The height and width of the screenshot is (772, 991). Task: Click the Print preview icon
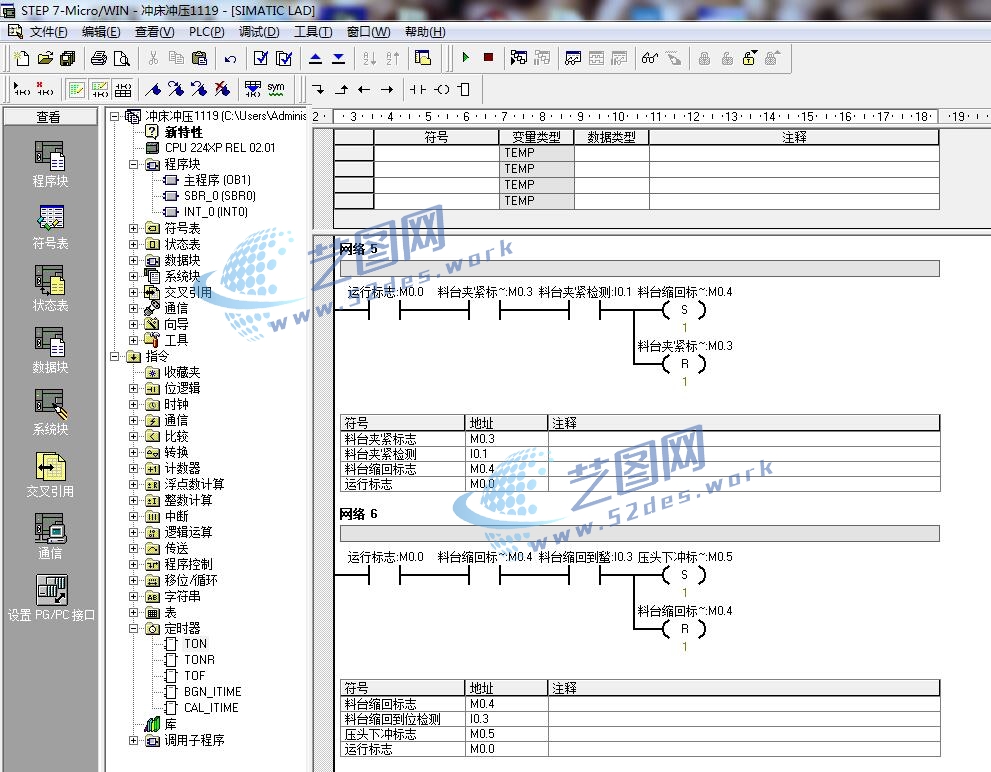(x=121, y=58)
